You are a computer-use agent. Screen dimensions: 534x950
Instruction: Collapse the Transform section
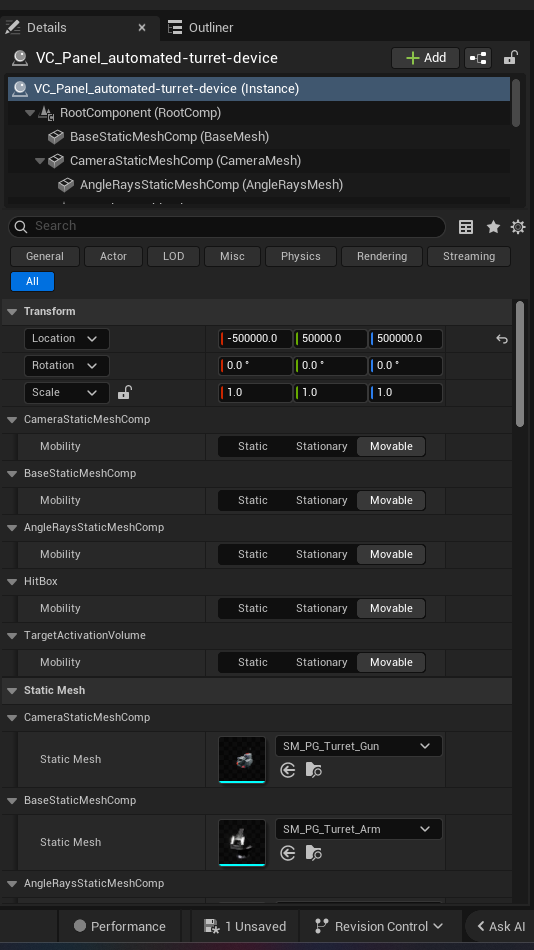pos(12,311)
